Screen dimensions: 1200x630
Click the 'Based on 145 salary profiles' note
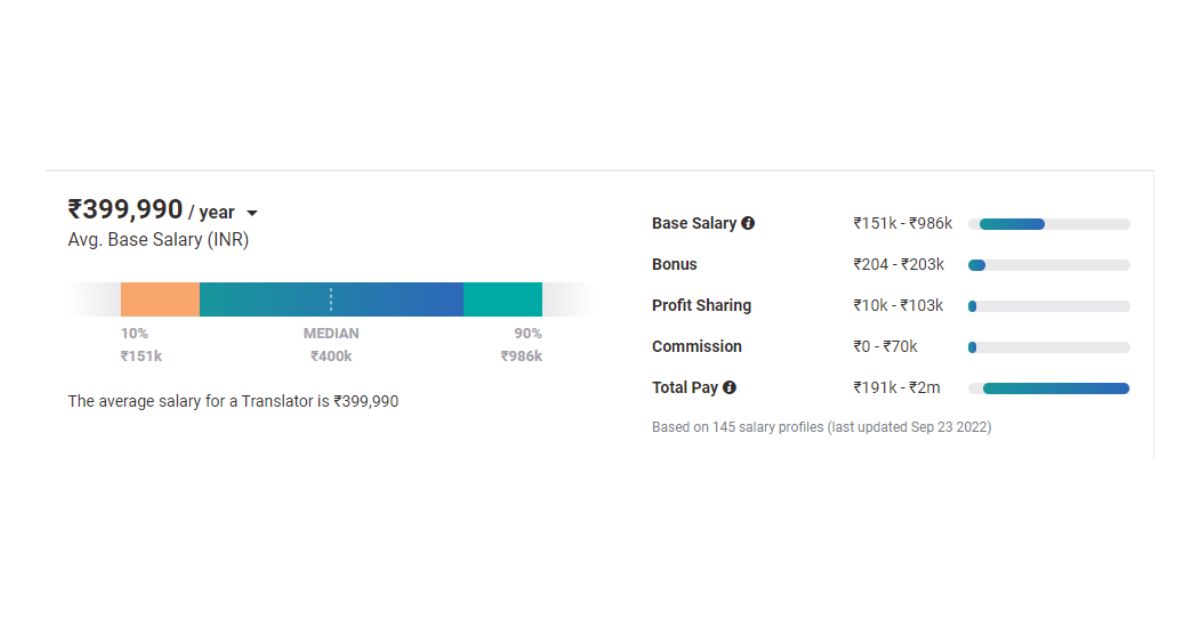821,427
